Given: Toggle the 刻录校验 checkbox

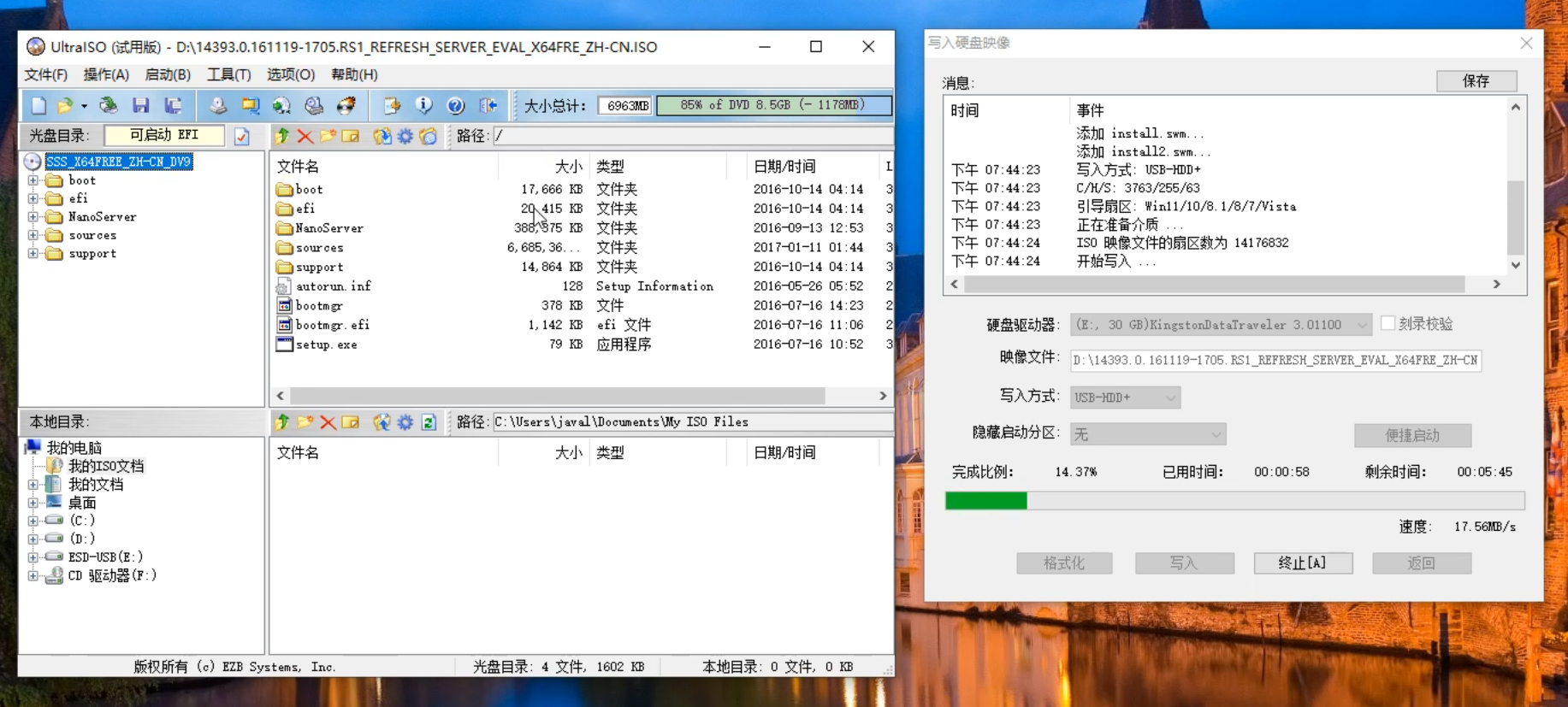Looking at the screenshot, I should (x=1388, y=323).
